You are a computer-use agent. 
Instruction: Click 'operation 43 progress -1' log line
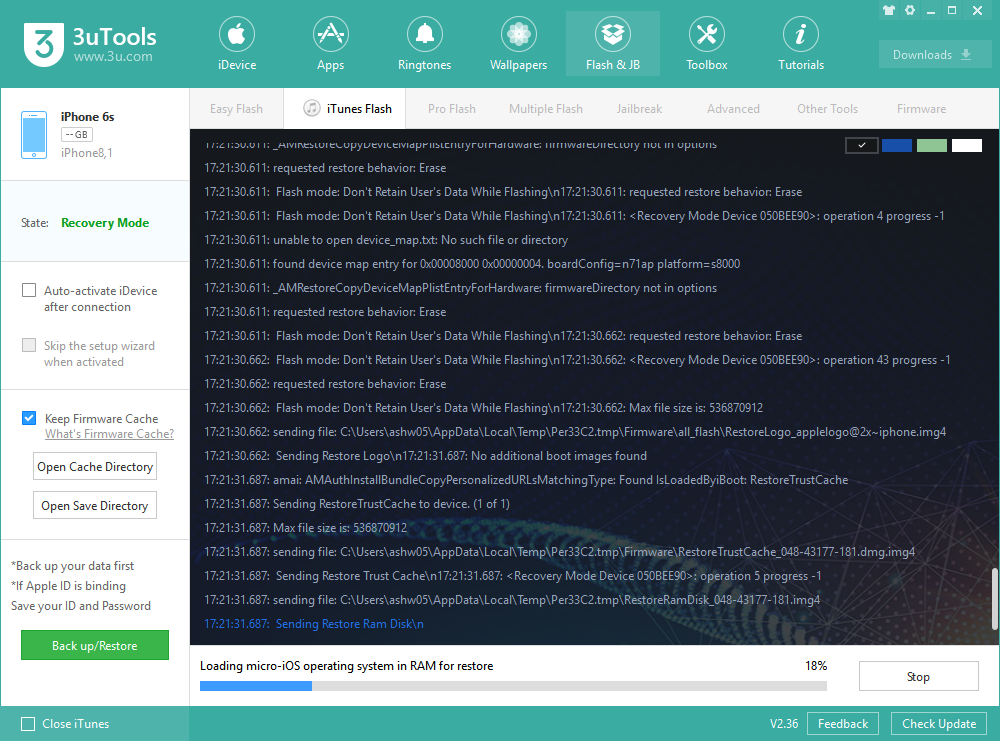point(577,360)
